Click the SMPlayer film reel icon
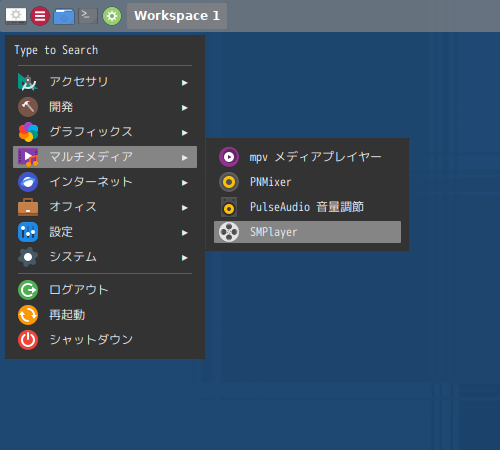The width and height of the screenshot is (500, 450). pyautogui.click(x=229, y=232)
